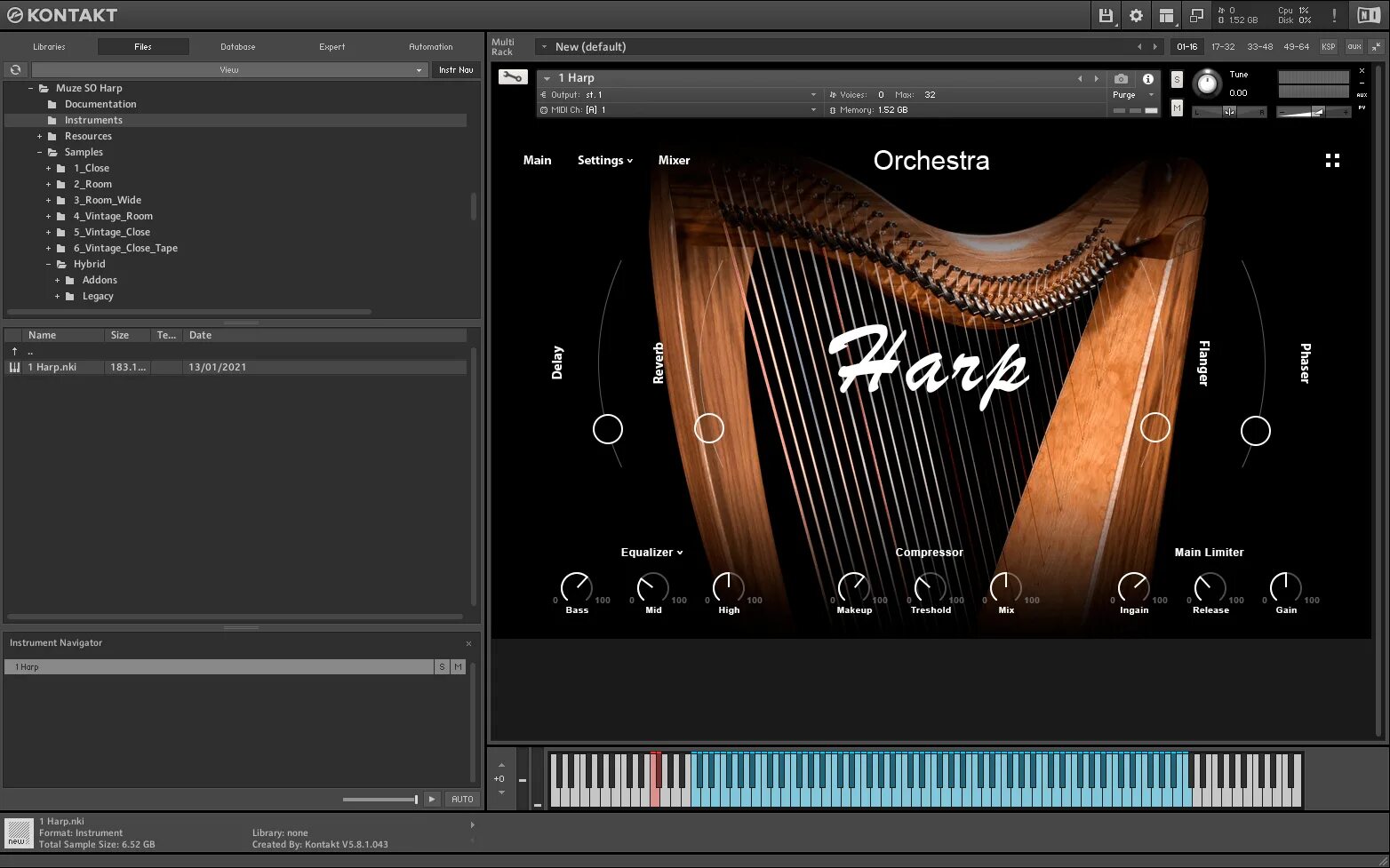Solo the Harp instrument in header
This screenshot has height=868, width=1390.
coord(1177,79)
